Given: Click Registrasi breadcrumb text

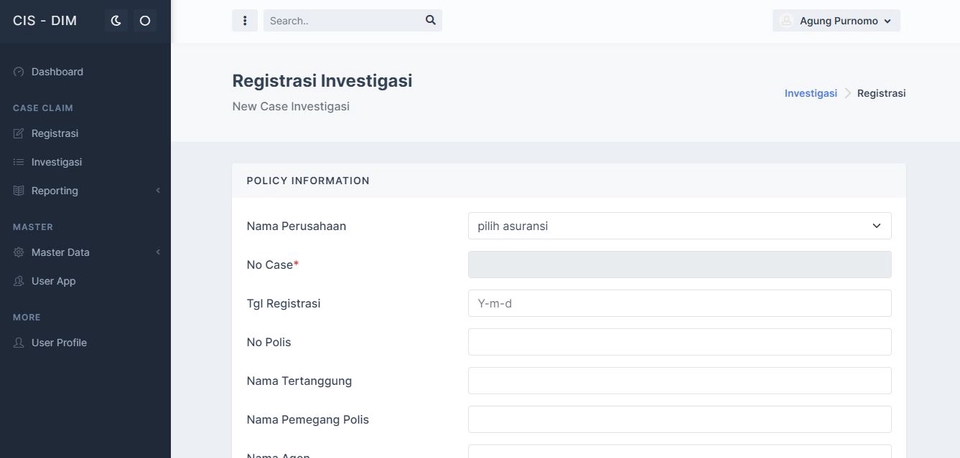Looking at the screenshot, I should [881, 93].
